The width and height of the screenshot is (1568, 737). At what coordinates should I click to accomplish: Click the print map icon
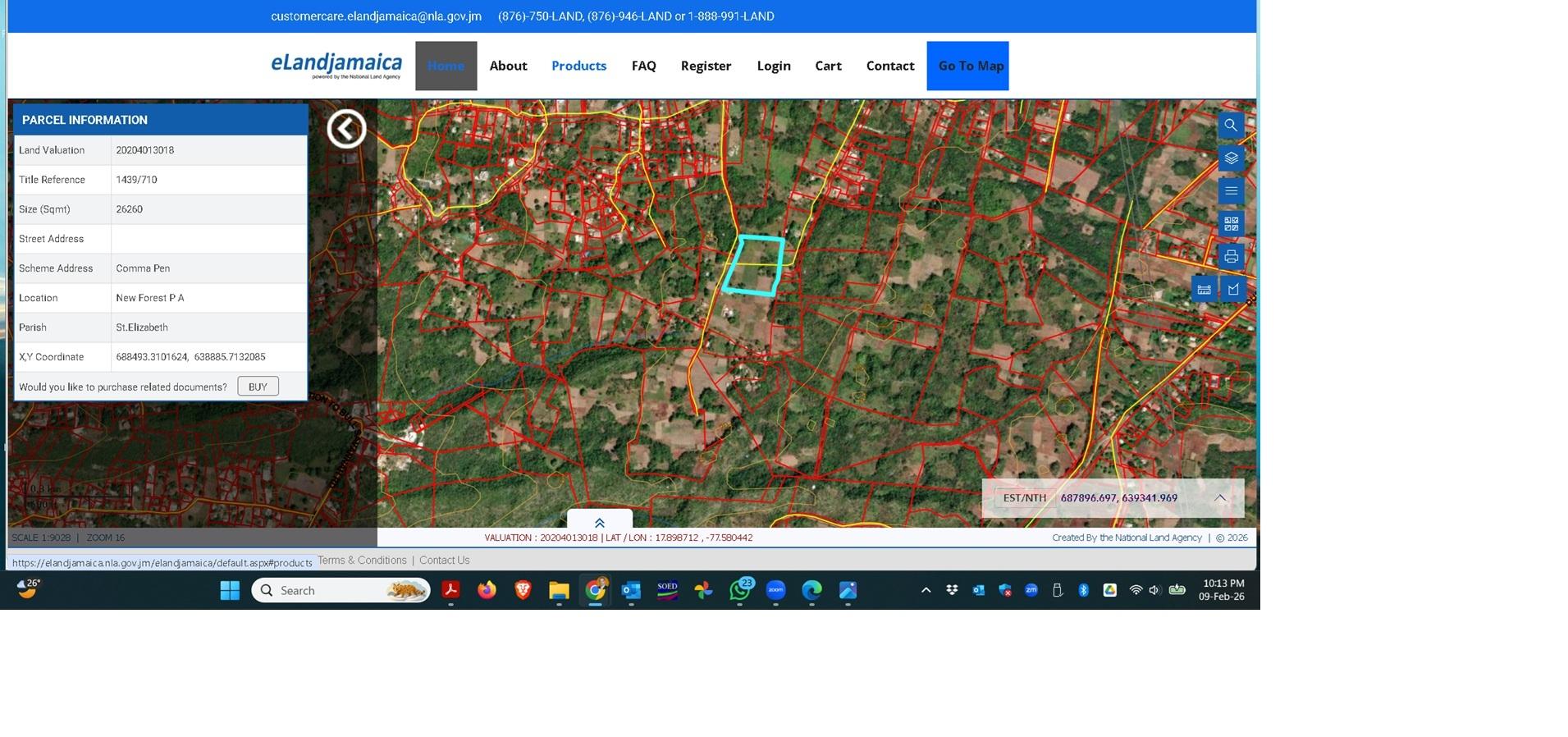[x=1231, y=257]
